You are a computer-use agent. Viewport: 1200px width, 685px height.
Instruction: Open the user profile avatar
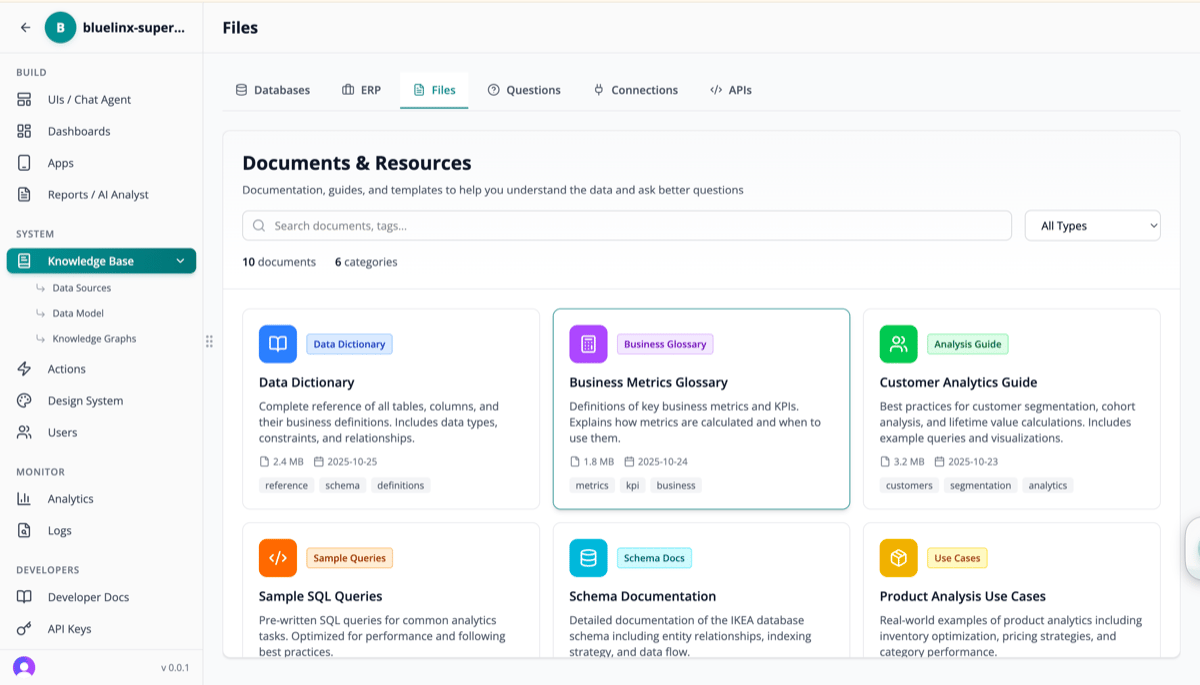coord(24,667)
